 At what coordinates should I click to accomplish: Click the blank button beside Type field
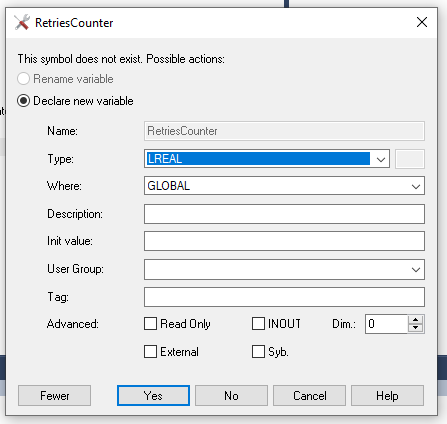410,159
